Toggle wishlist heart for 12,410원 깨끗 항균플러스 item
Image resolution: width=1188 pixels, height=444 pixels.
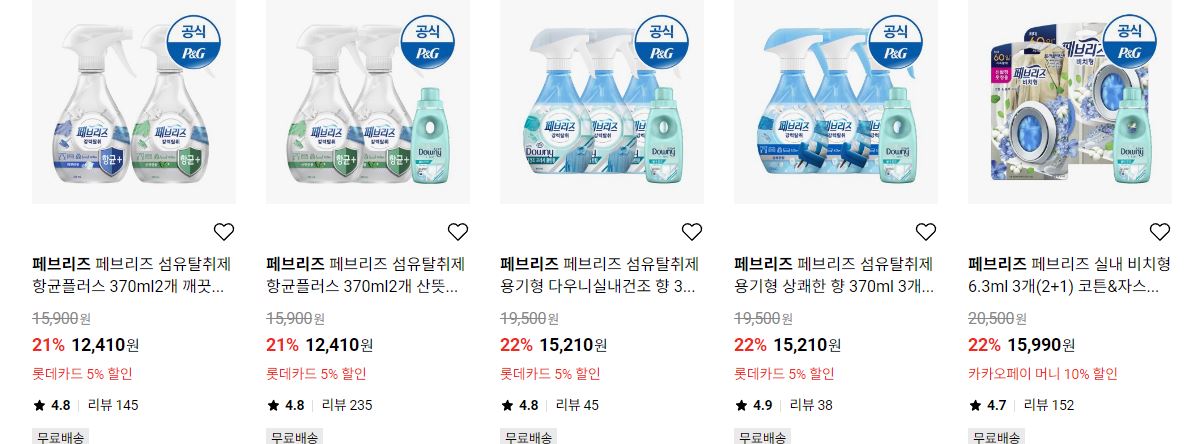point(224,232)
